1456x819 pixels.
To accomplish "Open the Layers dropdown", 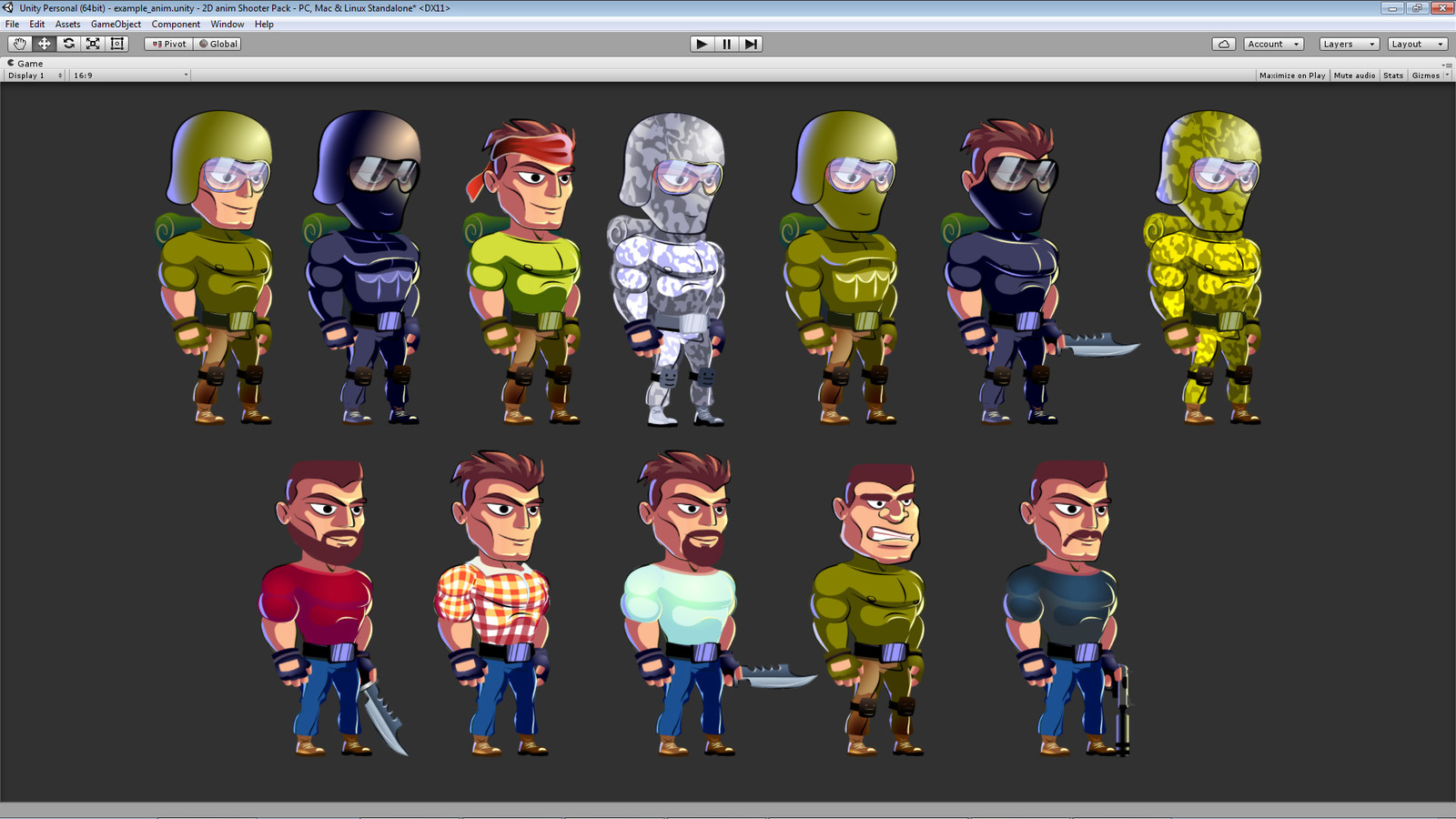I will coord(1349,43).
